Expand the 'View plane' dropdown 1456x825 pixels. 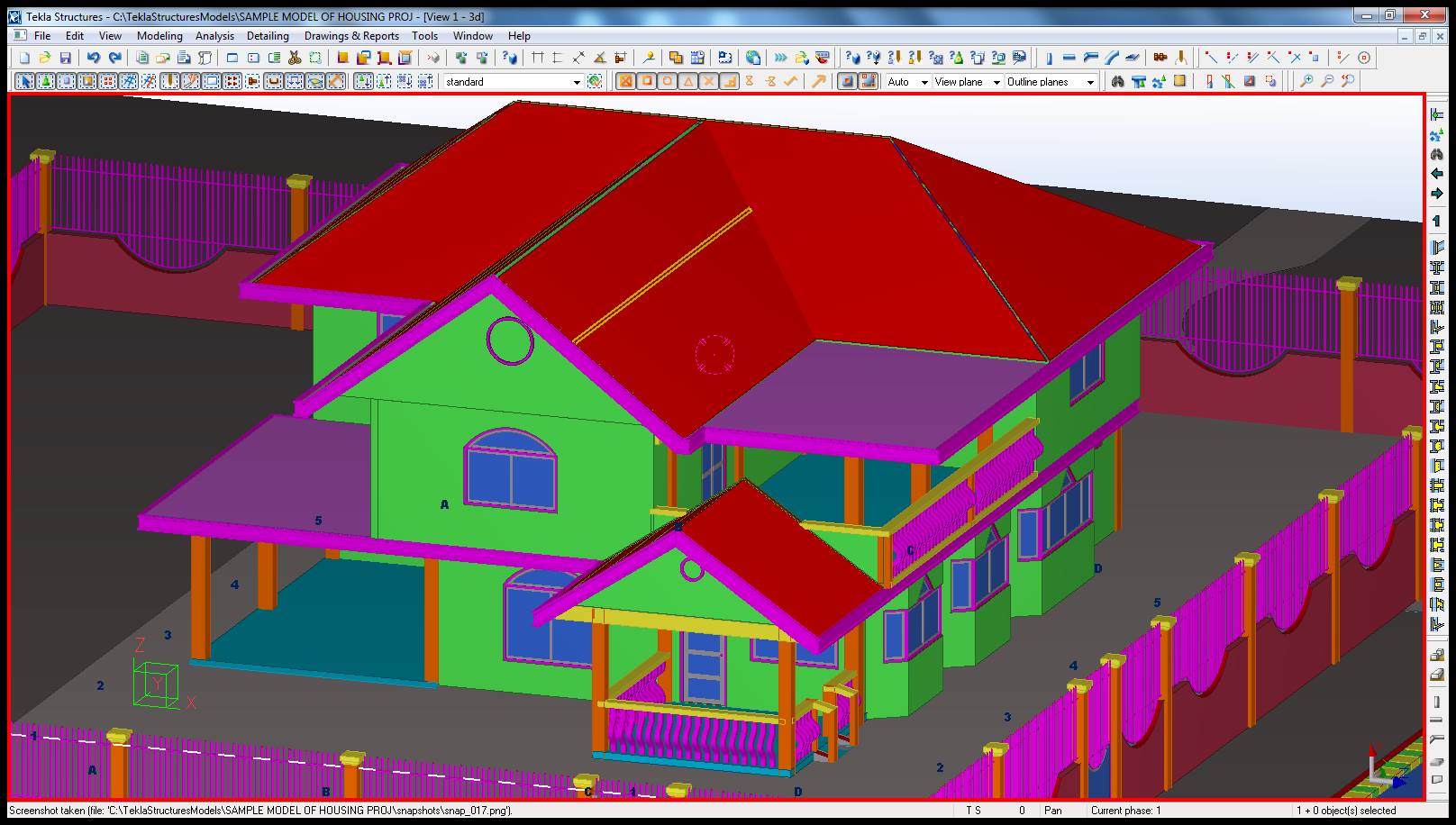coord(996,82)
